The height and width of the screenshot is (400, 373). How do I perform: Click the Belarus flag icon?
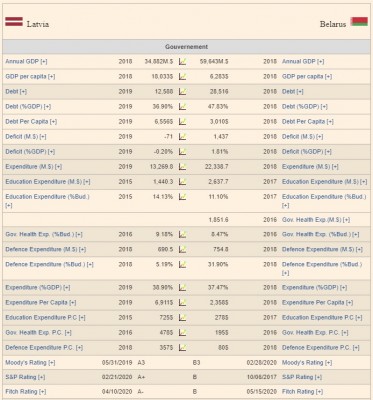pos(359,22)
